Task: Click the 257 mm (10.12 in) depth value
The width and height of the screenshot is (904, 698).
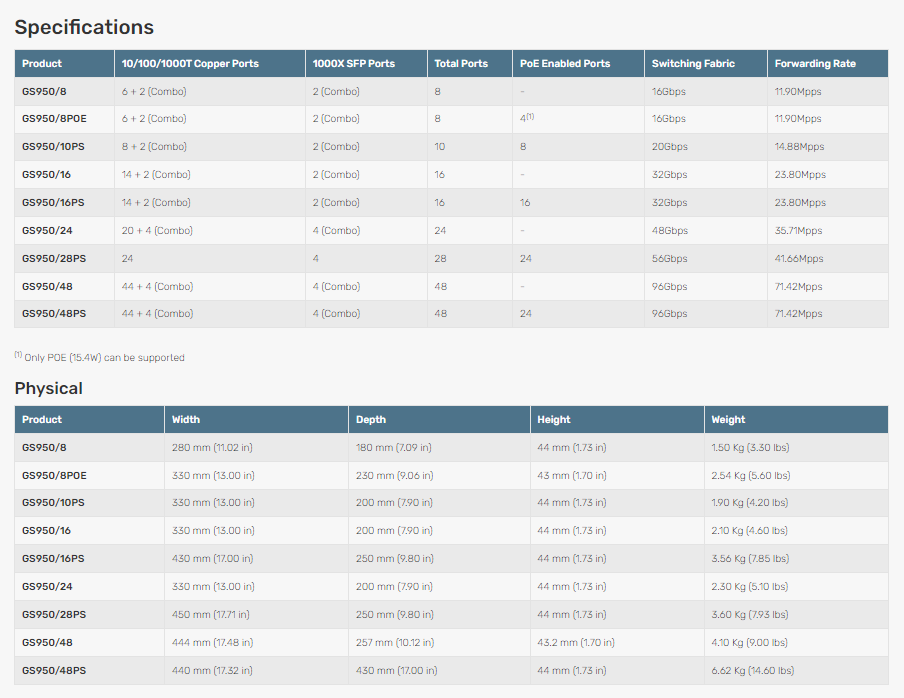Action: pos(395,642)
